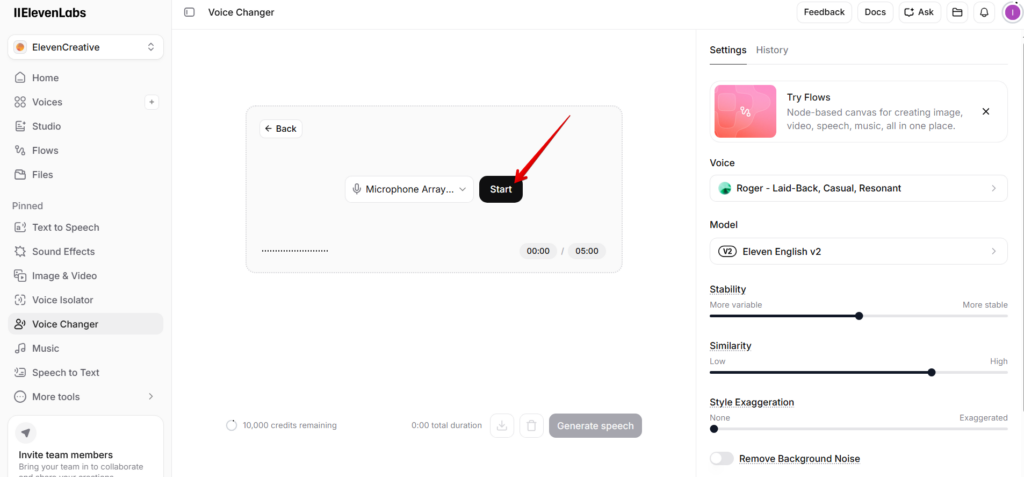Click the Try Flows thumbnail image
Screen dimensions: 1024x477
tap(745, 112)
